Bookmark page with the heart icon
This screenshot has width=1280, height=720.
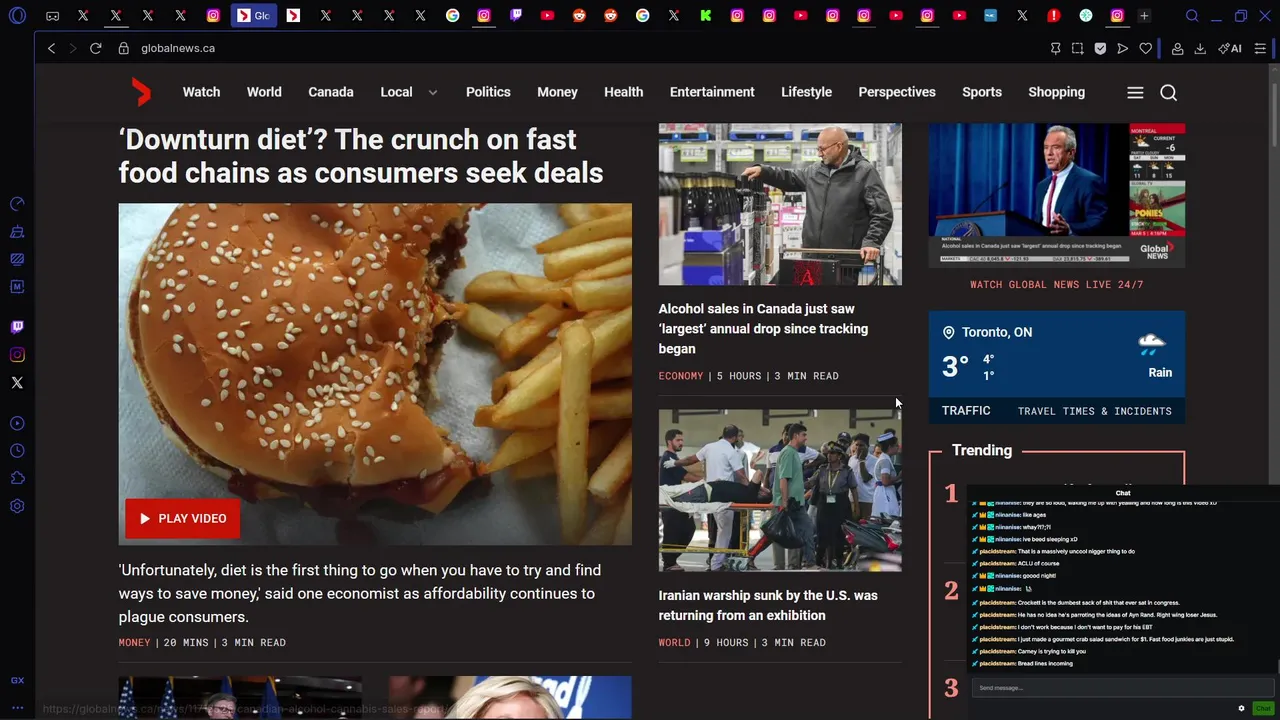point(1146,48)
